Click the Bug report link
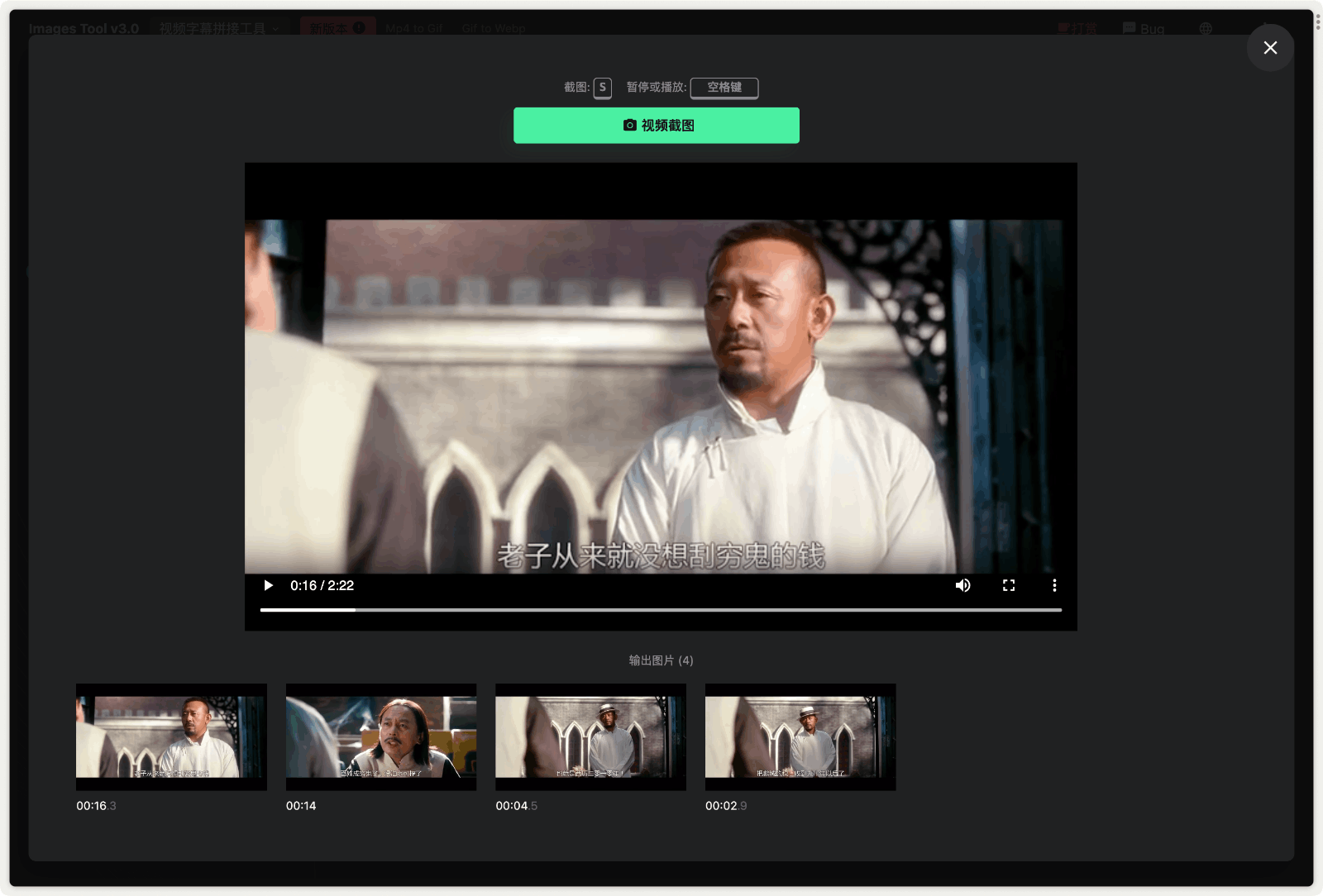Viewport: 1323px width, 896px height. (x=1144, y=29)
